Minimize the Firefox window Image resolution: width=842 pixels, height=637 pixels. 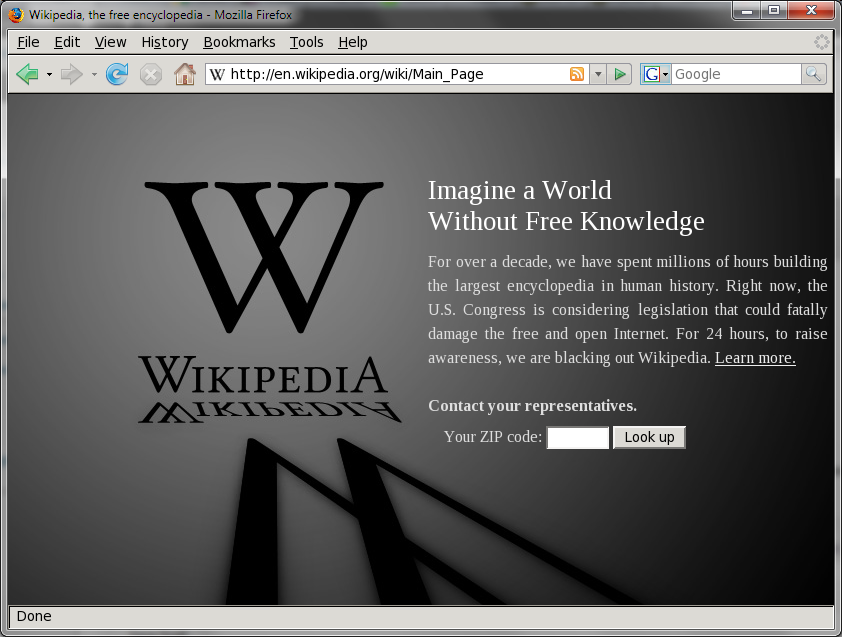click(746, 10)
